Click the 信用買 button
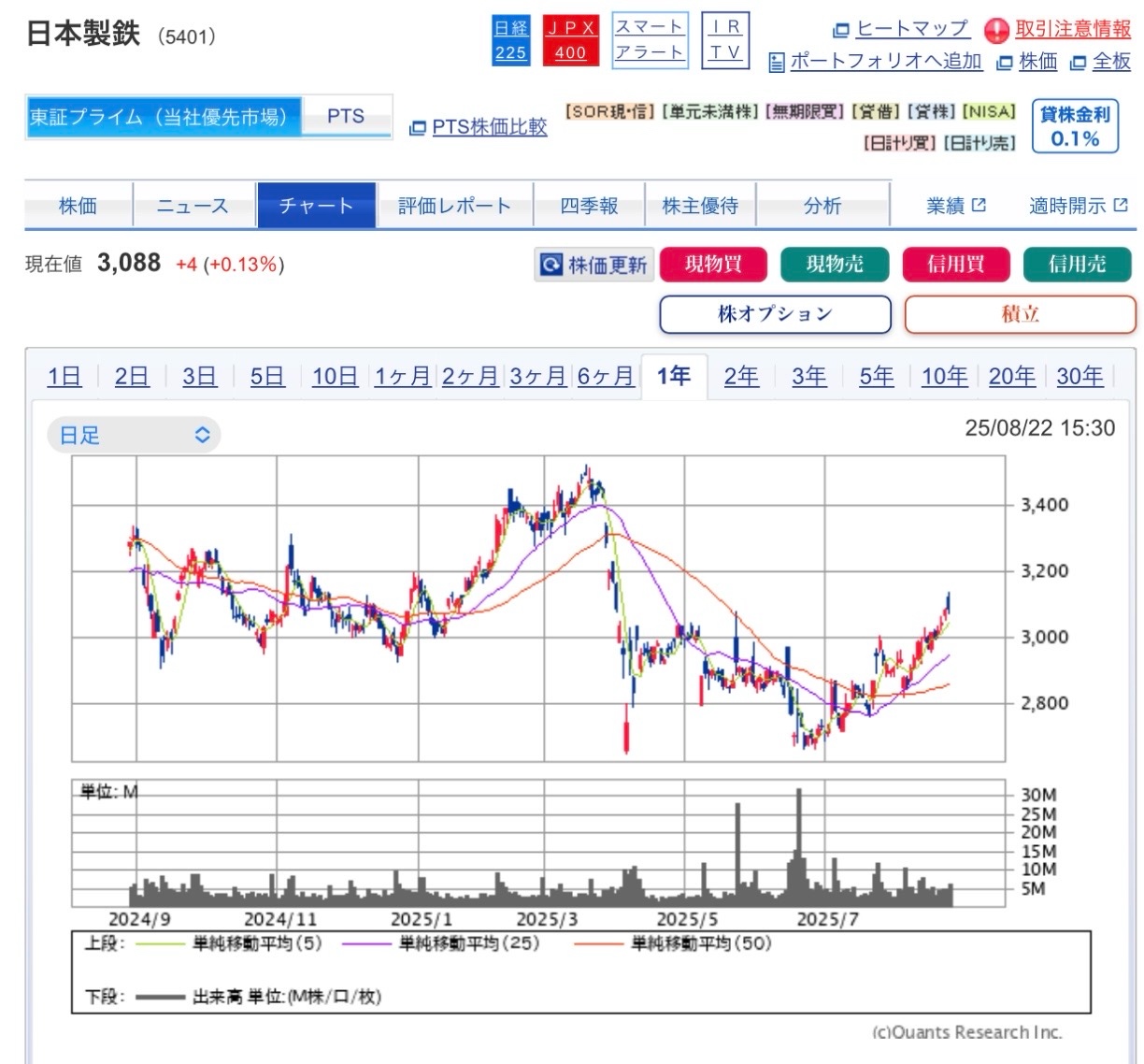This screenshot has width=1144, height=1064. click(956, 265)
